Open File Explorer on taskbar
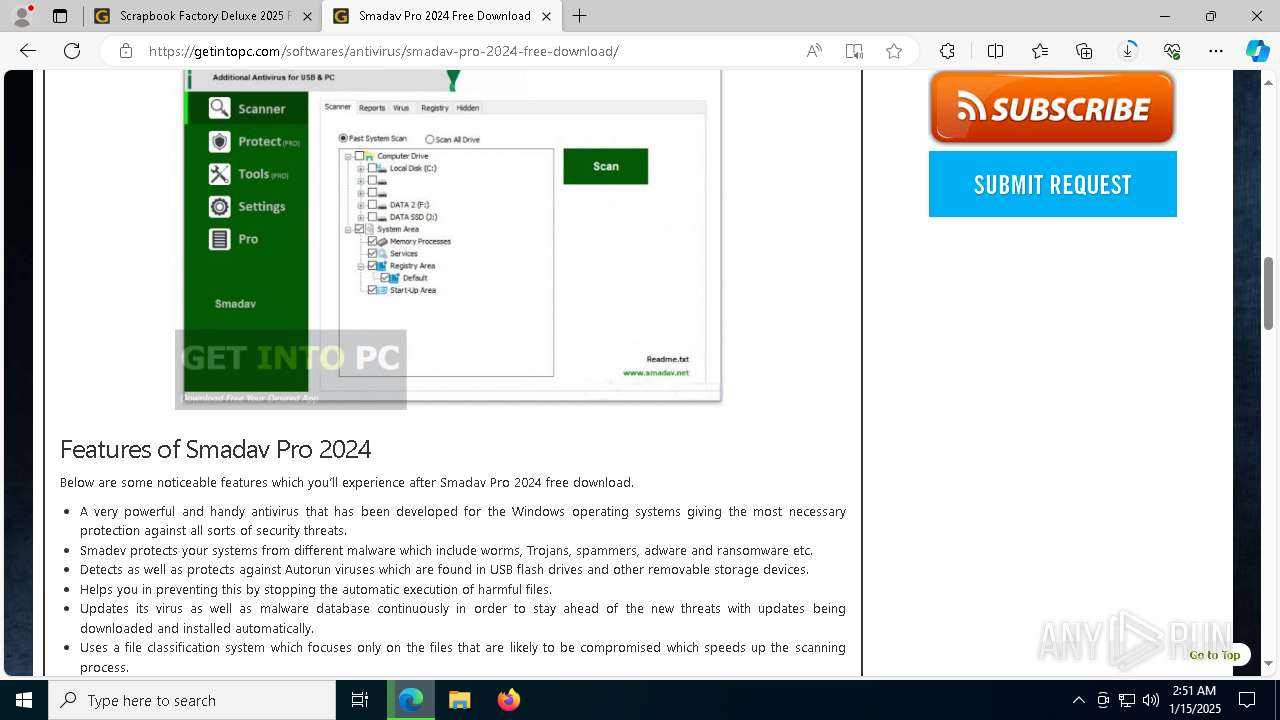This screenshot has width=1280, height=720. click(459, 700)
